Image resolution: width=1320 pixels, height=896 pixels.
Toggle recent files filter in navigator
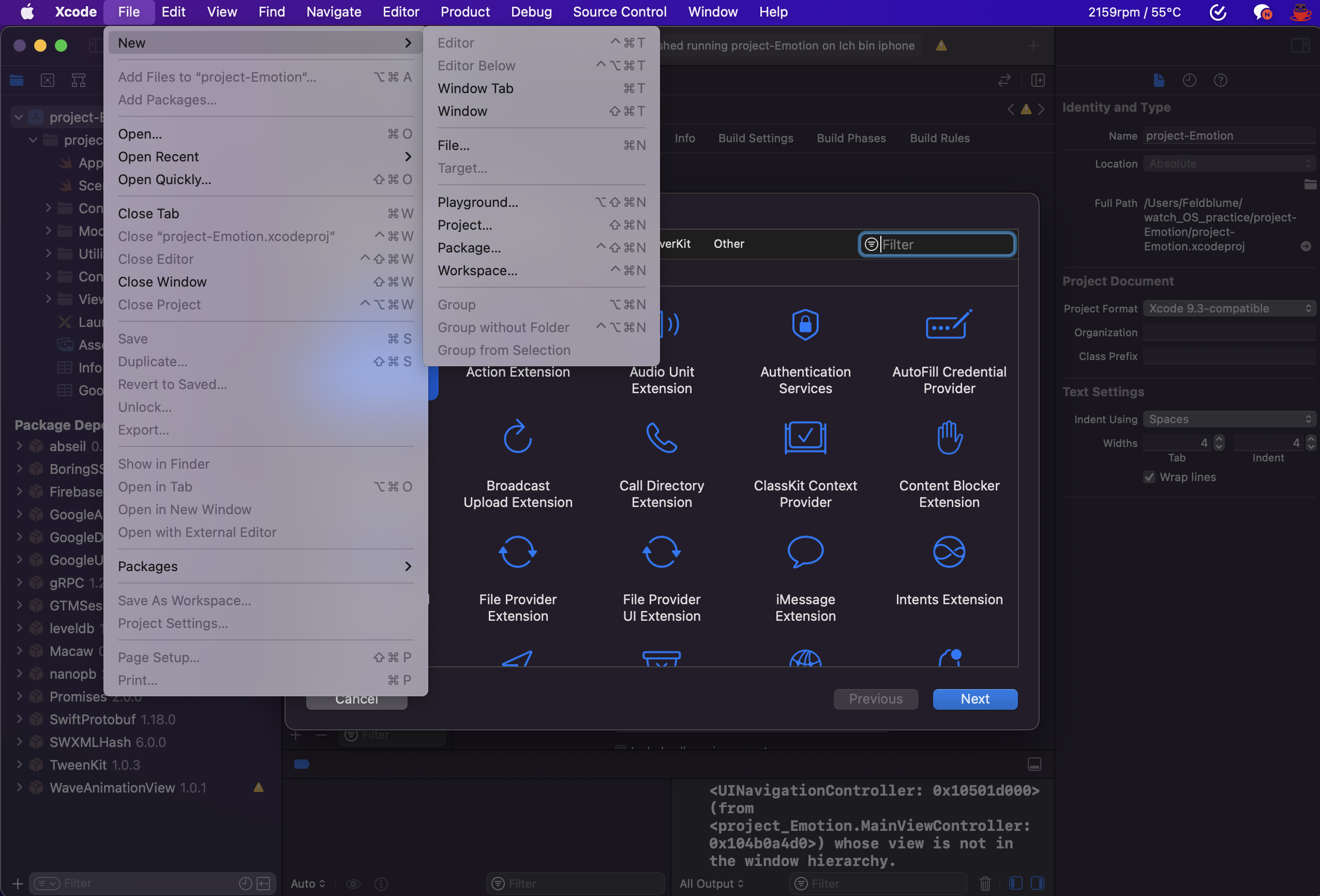point(245,883)
